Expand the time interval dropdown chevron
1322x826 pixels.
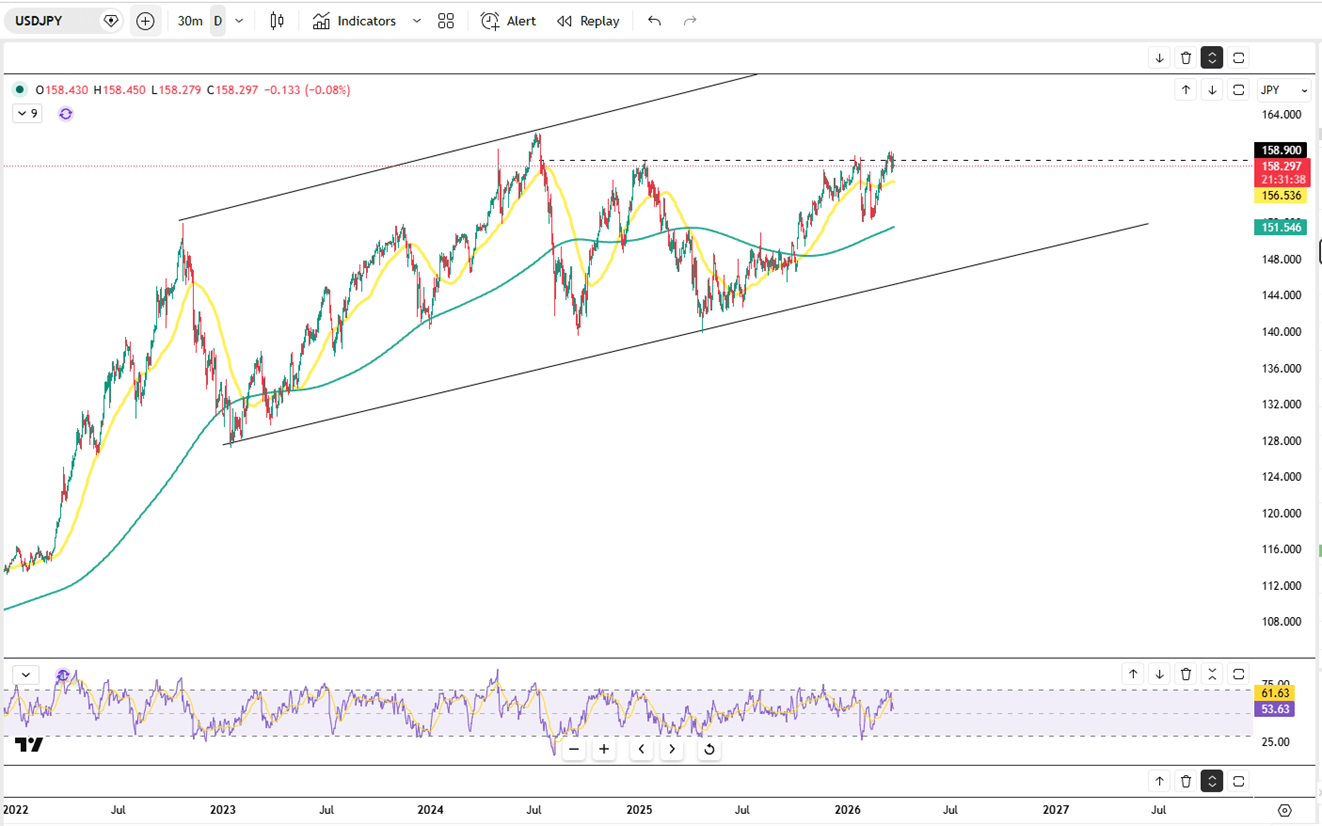(239, 21)
